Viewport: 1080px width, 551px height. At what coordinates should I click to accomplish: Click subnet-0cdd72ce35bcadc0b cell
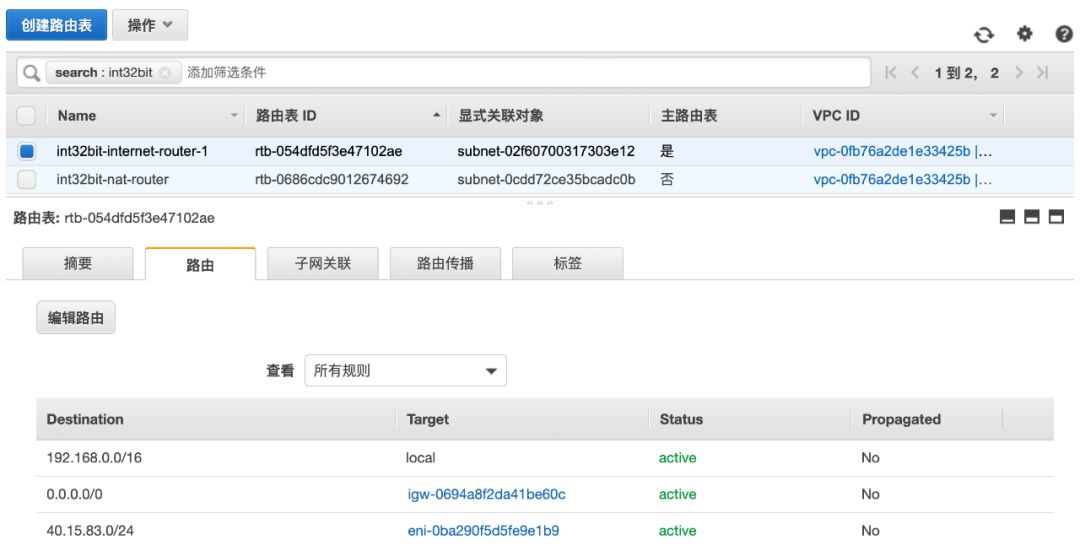point(546,180)
